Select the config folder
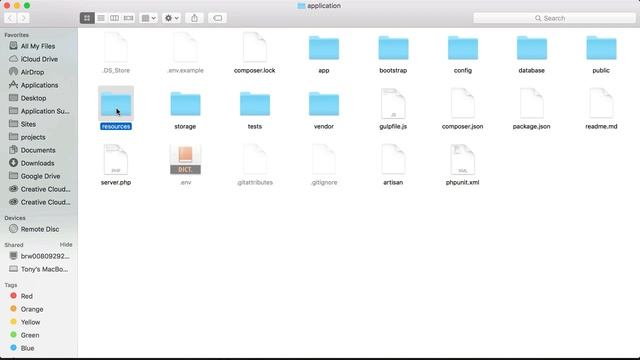 coord(462,53)
